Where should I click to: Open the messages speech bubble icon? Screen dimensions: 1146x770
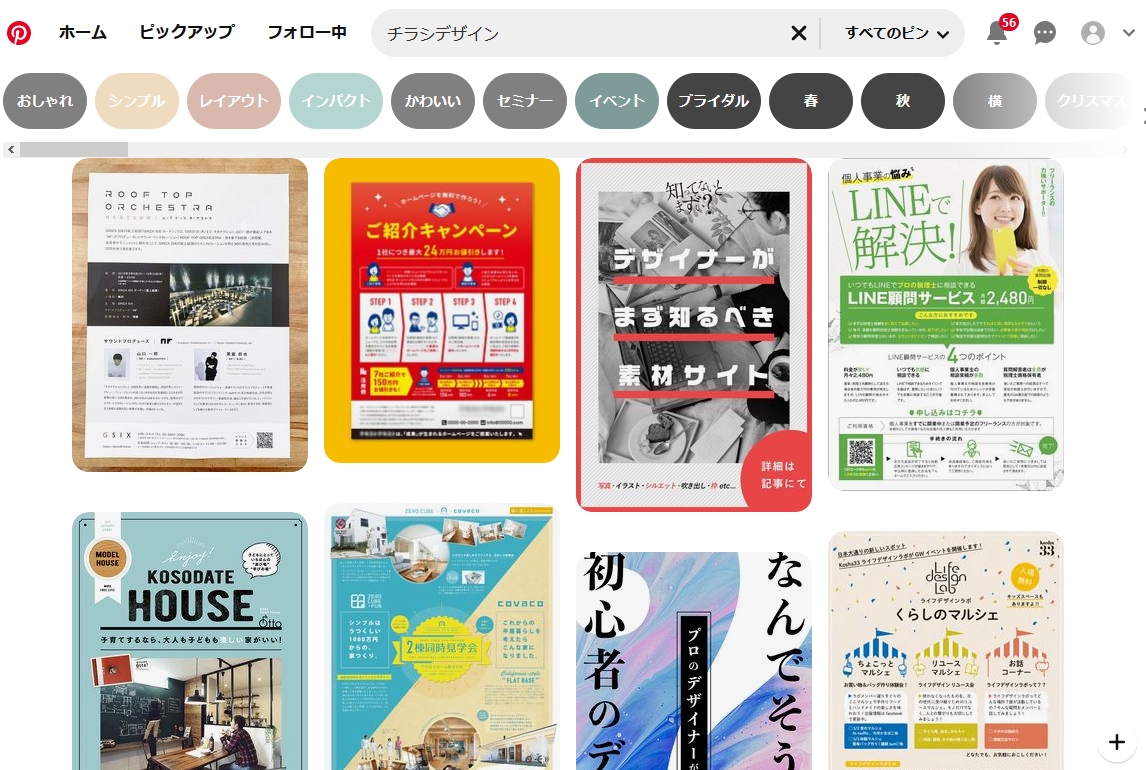[x=1045, y=33]
